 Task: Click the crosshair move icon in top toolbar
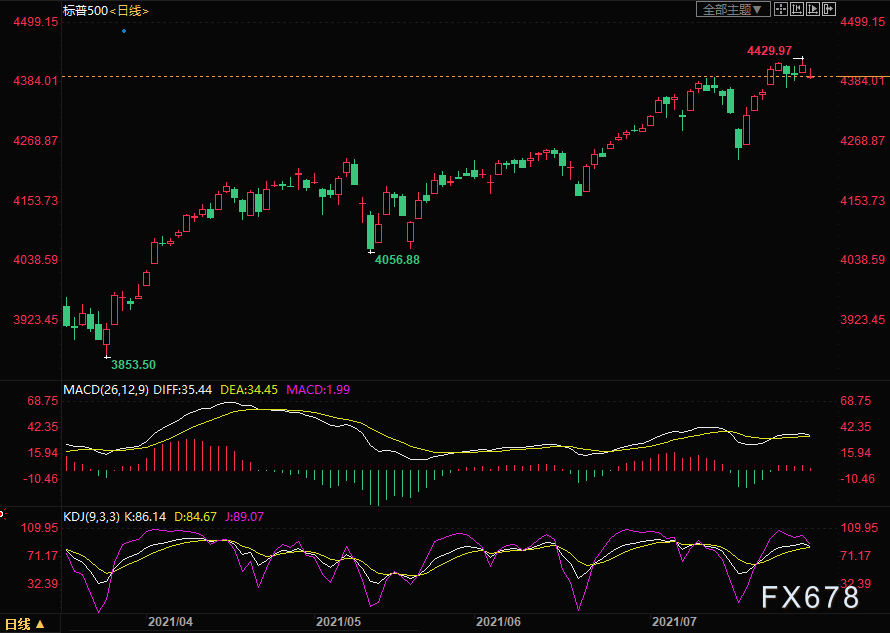pos(783,9)
